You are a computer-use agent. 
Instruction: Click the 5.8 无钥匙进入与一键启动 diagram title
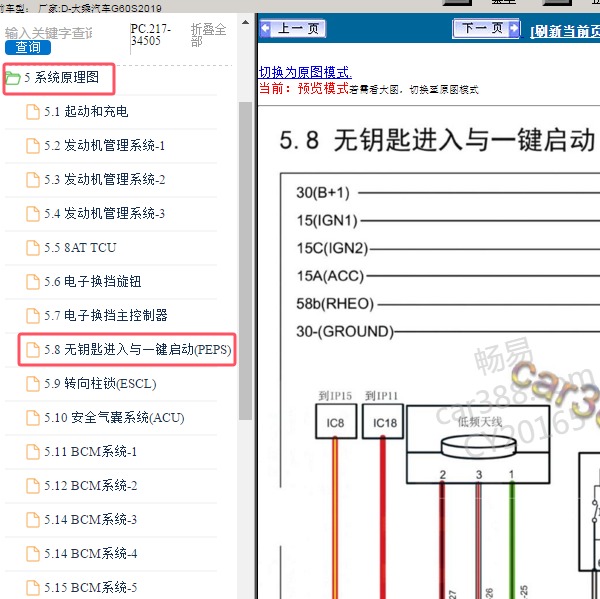[437, 140]
